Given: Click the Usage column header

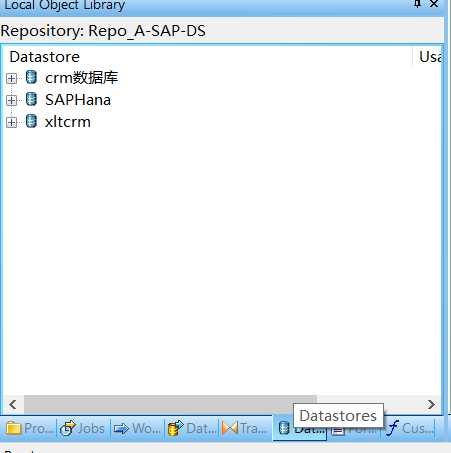Looking at the screenshot, I should [x=430, y=57].
